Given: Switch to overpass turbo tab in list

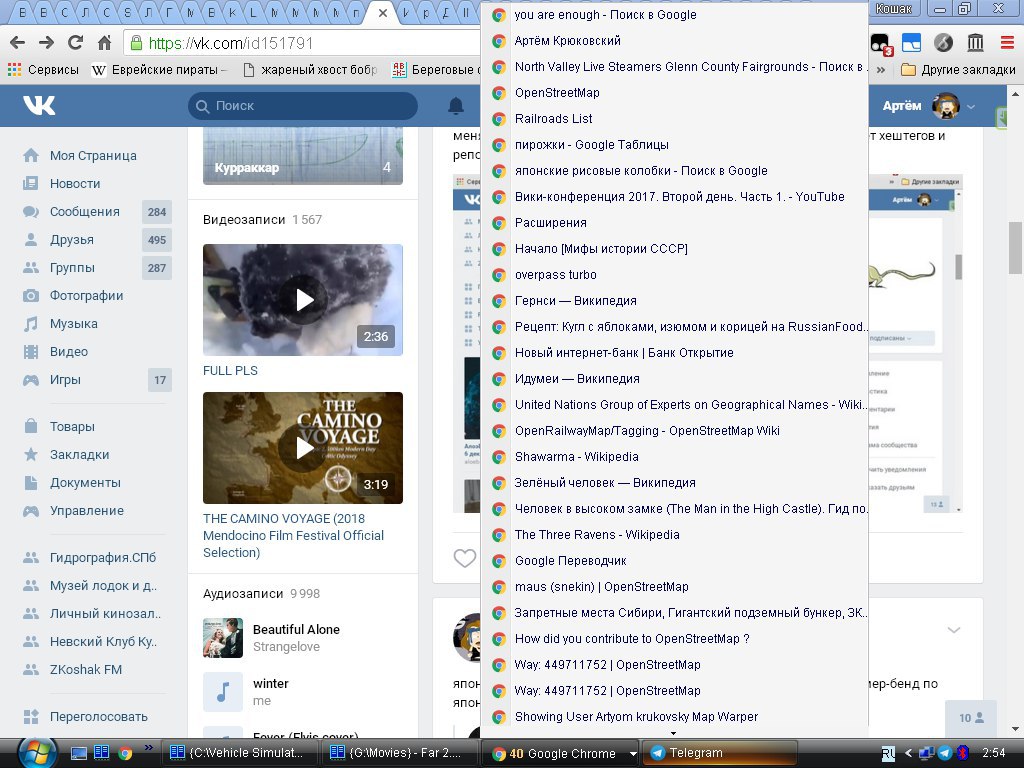Looking at the screenshot, I should 674,275.
